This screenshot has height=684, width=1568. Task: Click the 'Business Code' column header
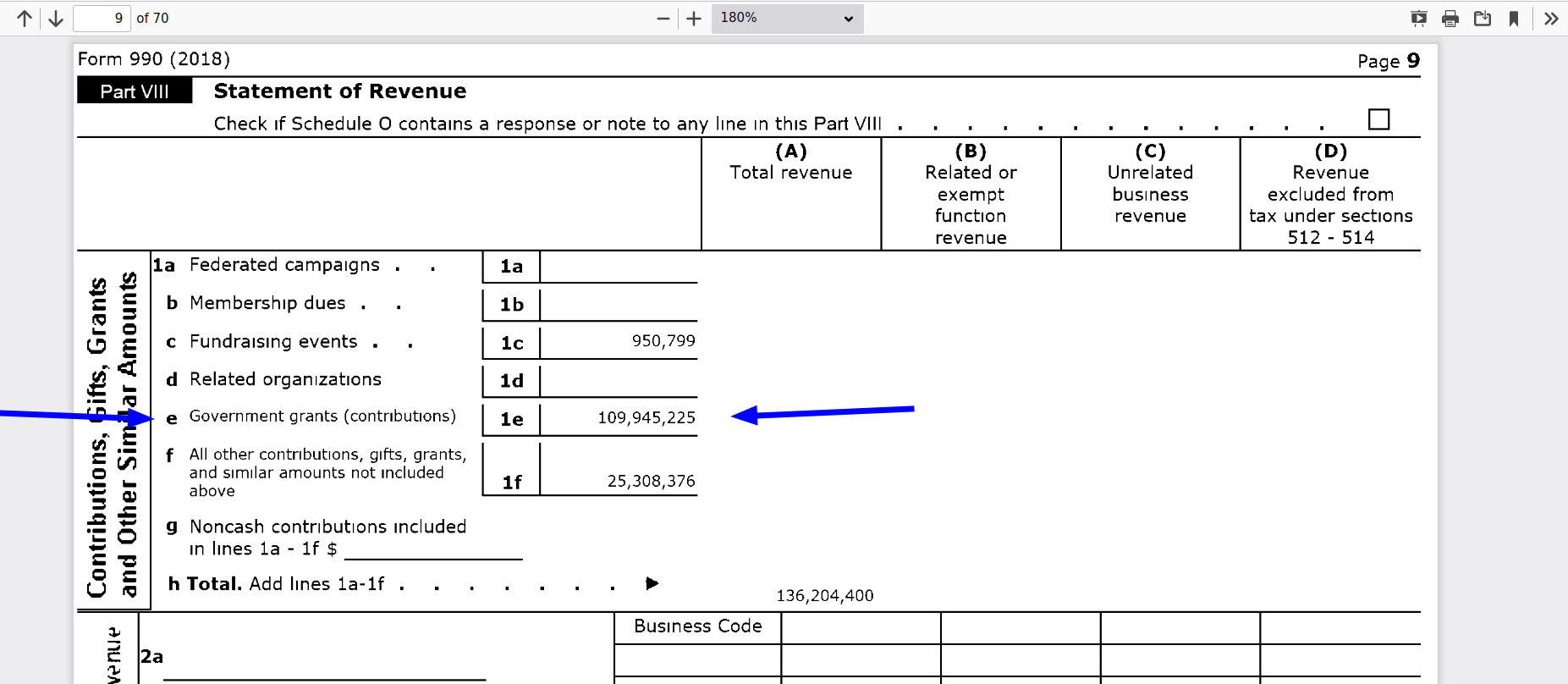(x=698, y=626)
